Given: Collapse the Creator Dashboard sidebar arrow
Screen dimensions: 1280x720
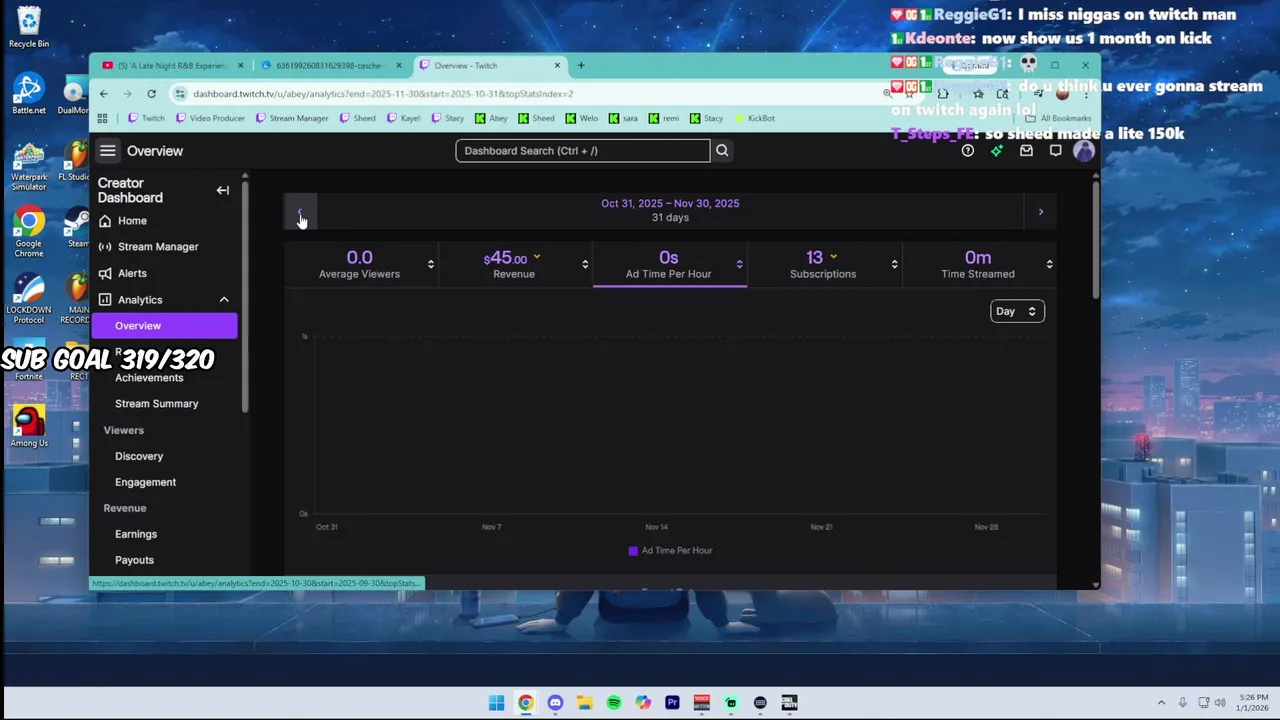Looking at the screenshot, I should [223, 190].
